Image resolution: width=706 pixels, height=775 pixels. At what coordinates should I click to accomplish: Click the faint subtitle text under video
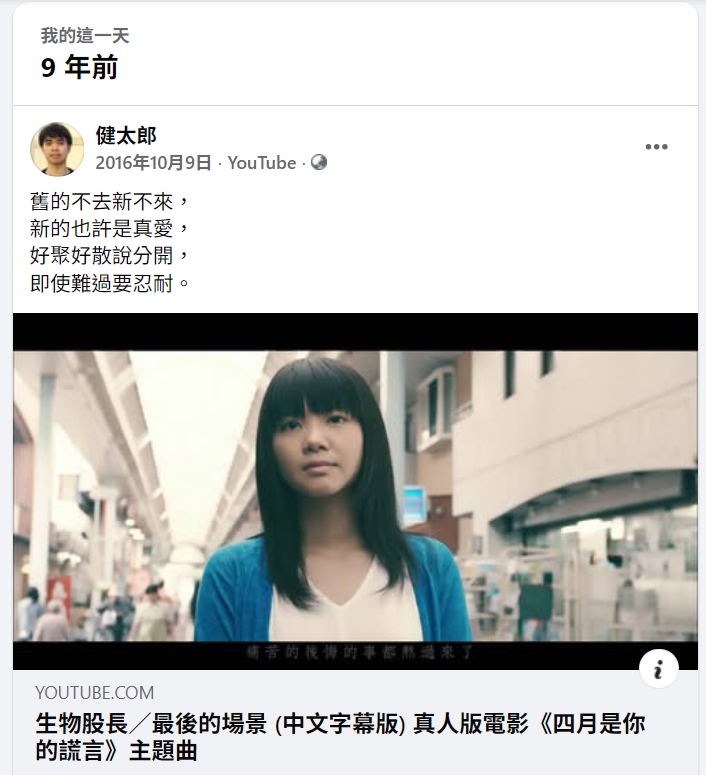coord(359,652)
